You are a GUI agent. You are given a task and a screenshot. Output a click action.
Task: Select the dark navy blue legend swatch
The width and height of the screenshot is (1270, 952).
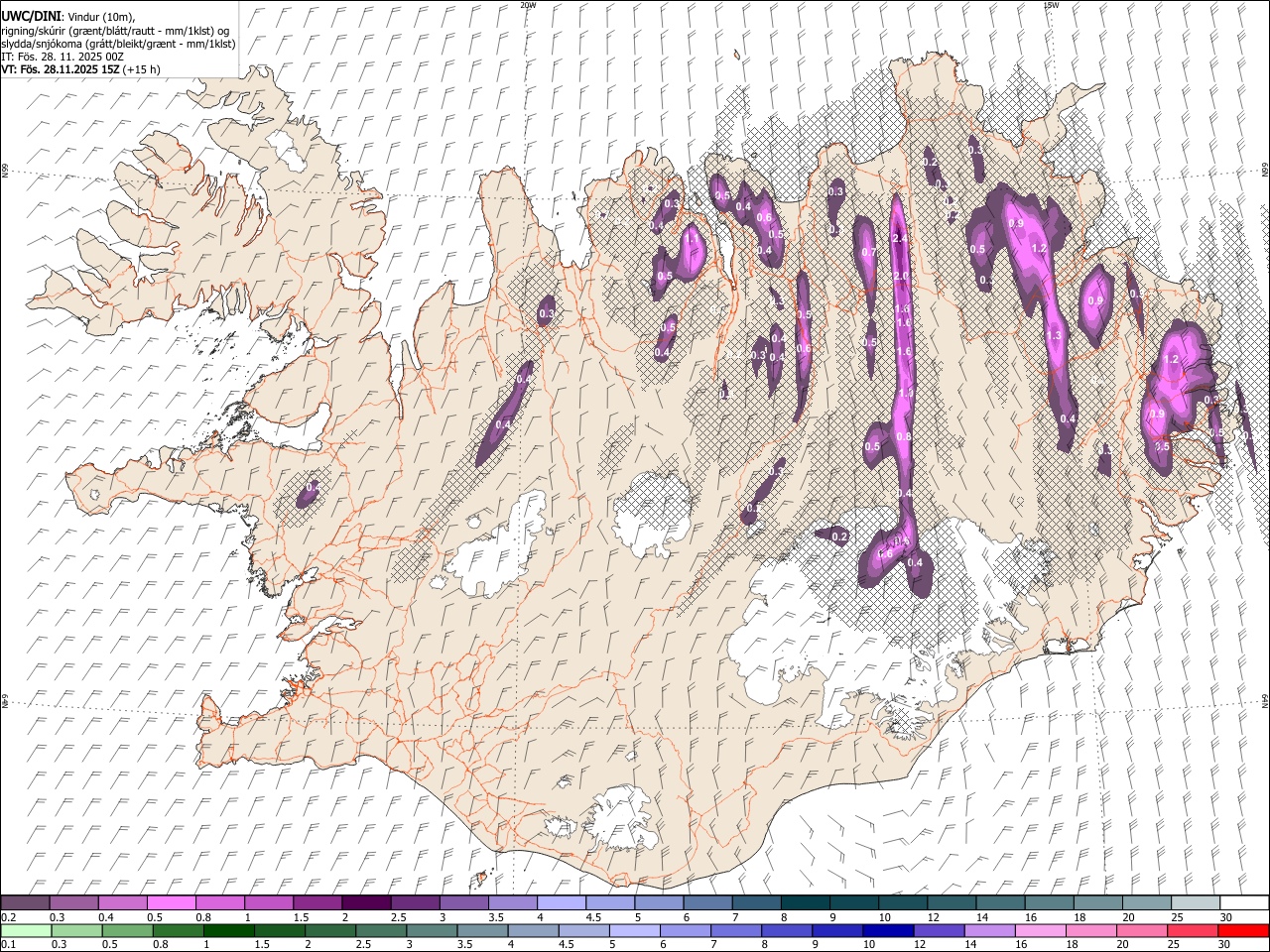(888, 930)
